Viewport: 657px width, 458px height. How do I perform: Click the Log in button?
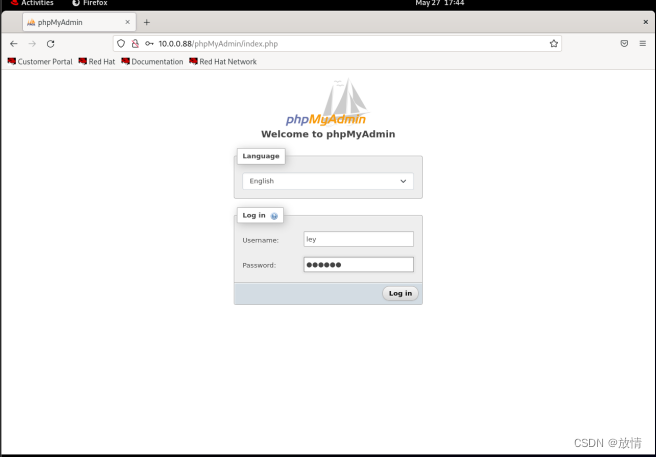click(400, 293)
